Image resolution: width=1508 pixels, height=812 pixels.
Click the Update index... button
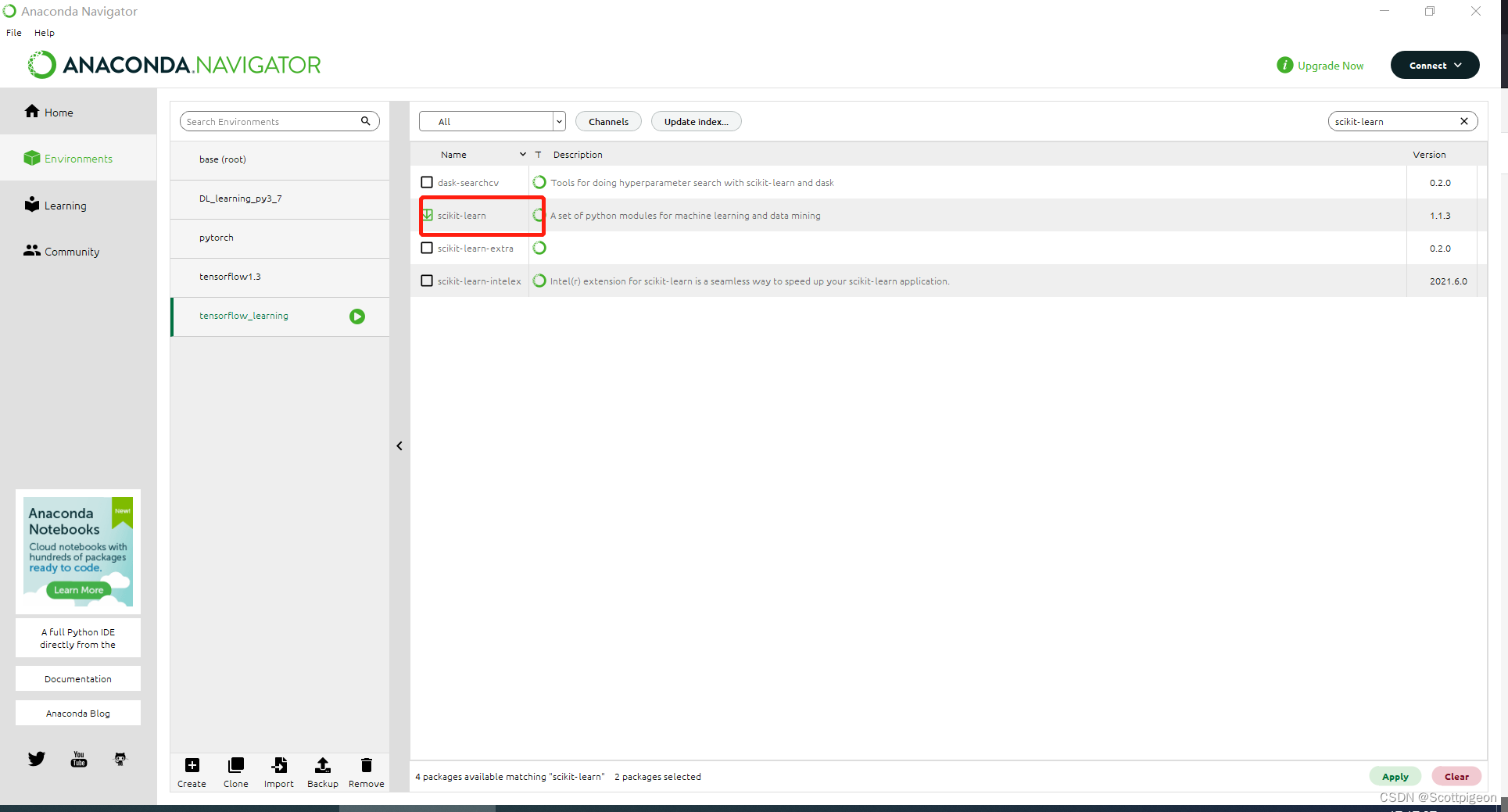(x=696, y=121)
